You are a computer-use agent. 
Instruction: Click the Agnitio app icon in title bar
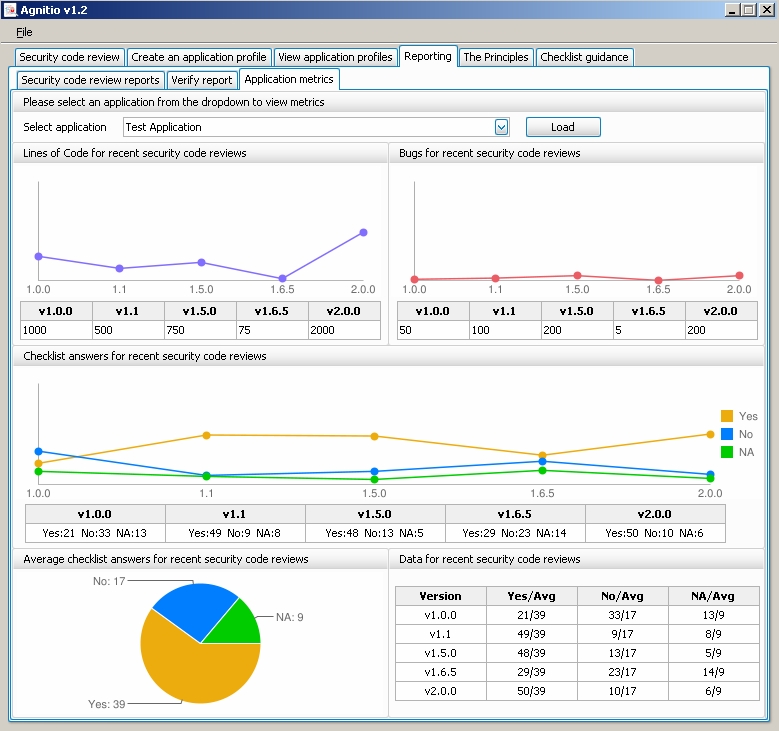(x=10, y=9)
